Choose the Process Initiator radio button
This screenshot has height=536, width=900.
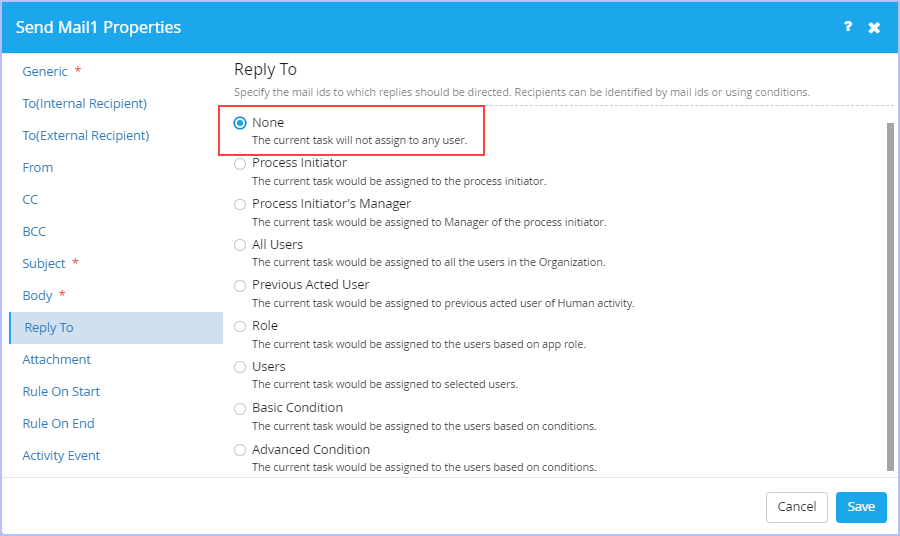pos(240,164)
